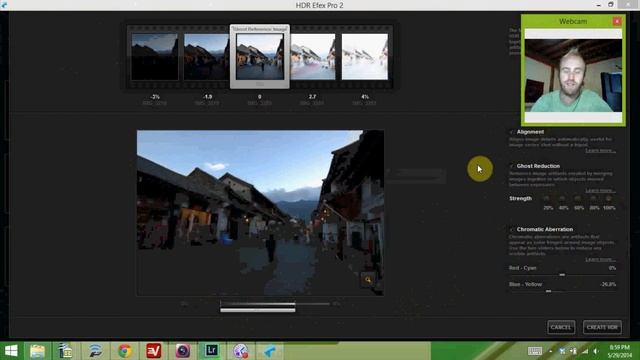Click the magnifier loupe icon on preview
640x360 pixels.
coord(368,280)
